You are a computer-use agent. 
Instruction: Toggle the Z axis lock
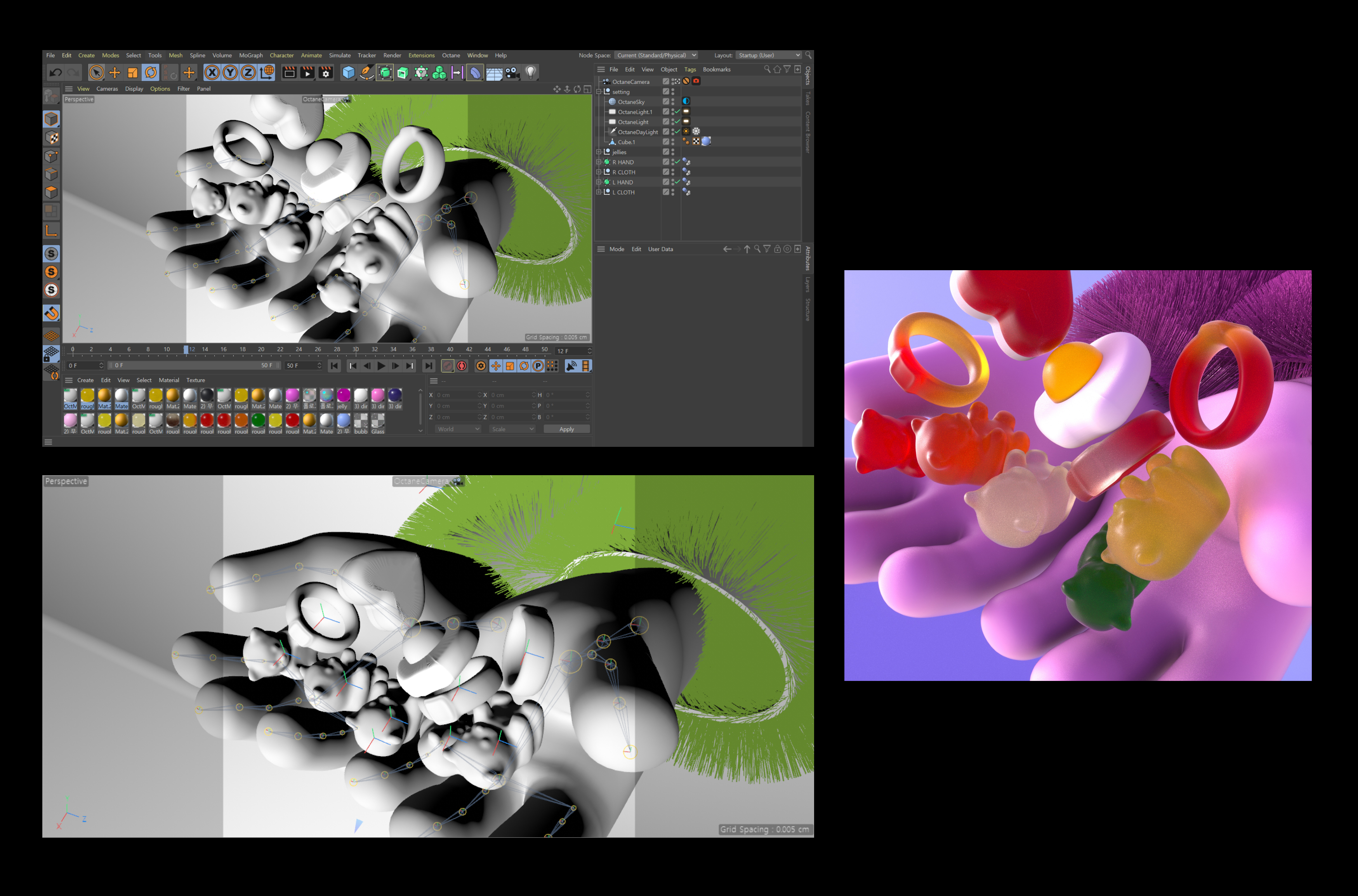click(248, 73)
